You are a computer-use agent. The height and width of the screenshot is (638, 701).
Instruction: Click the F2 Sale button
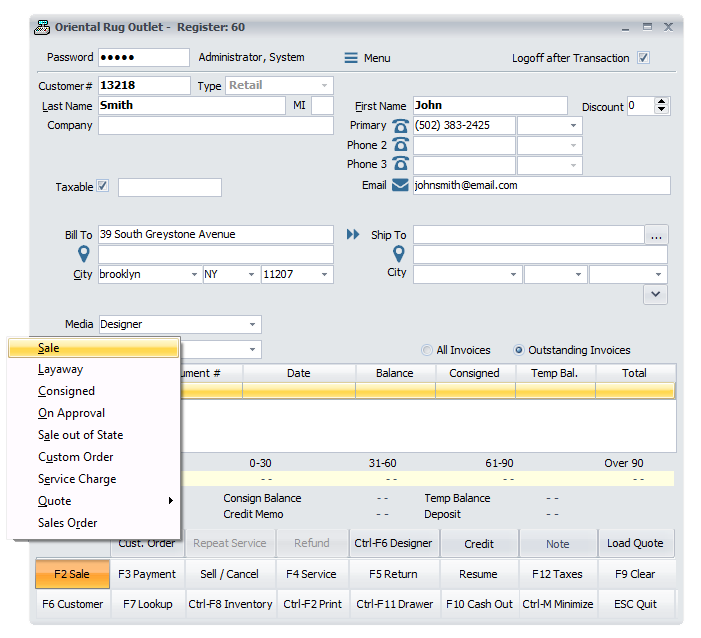pos(72,574)
